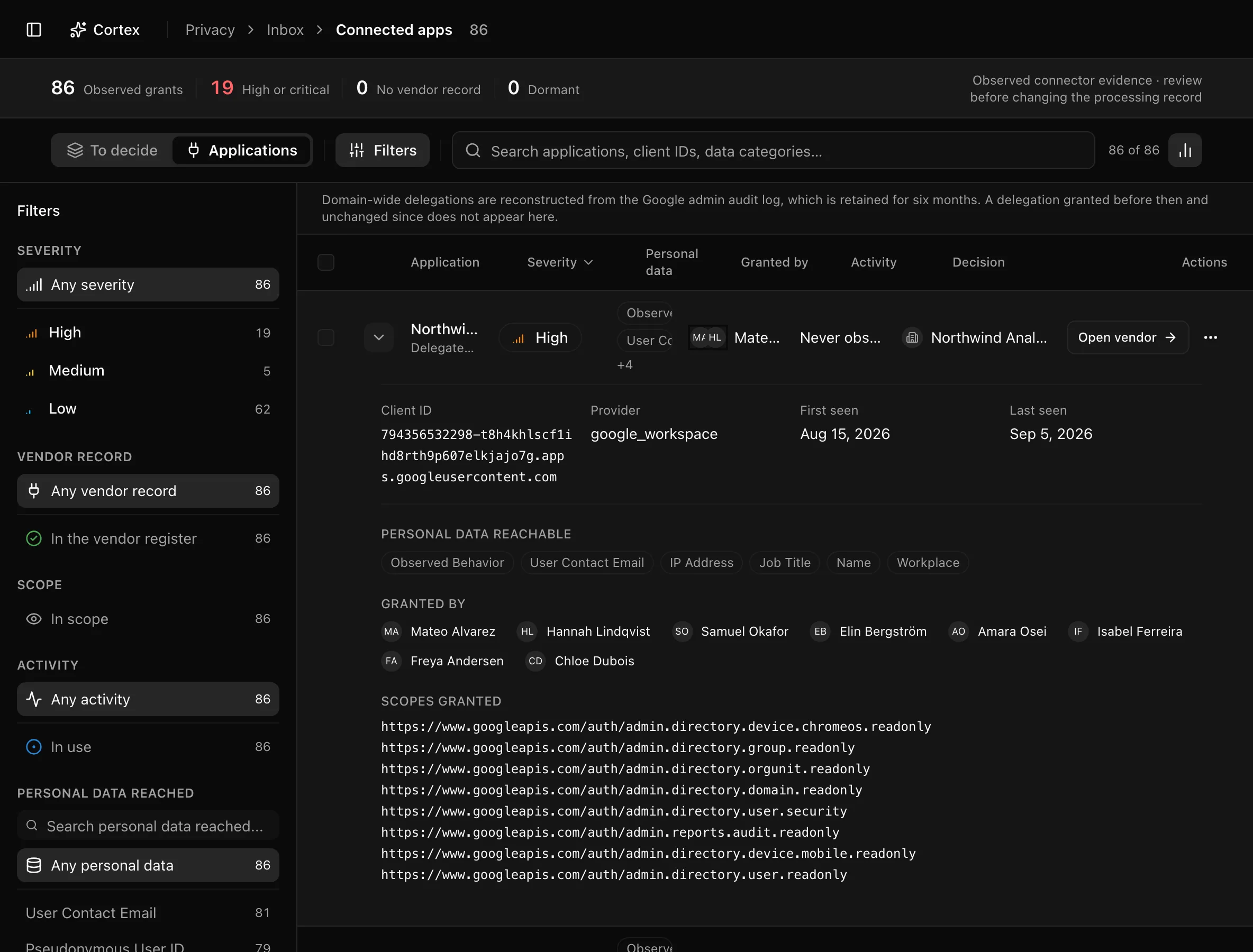This screenshot has height=952, width=1253.
Task: Click the pulse icon on Any activity
Action: click(34, 699)
